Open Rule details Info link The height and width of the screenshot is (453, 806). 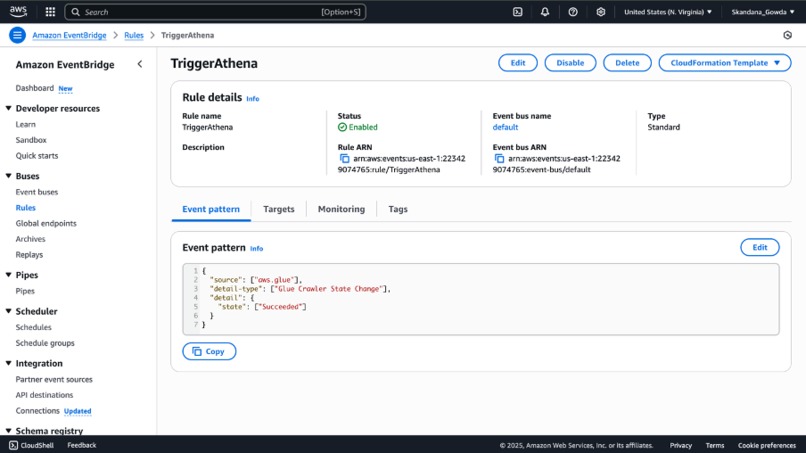pyautogui.click(x=252, y=99)
